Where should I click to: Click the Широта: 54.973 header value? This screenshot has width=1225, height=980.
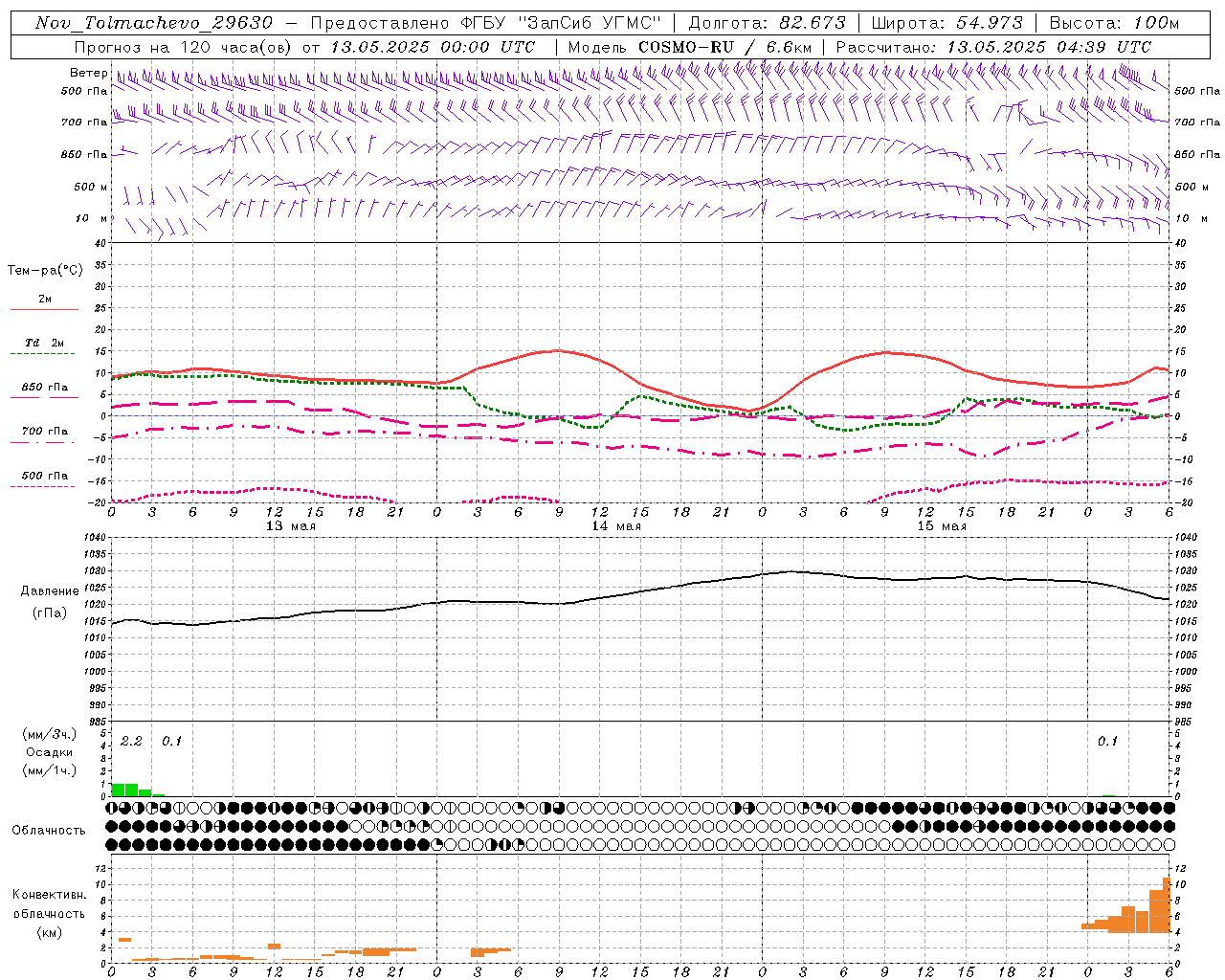pyautogui.click(x=947, y=23)
